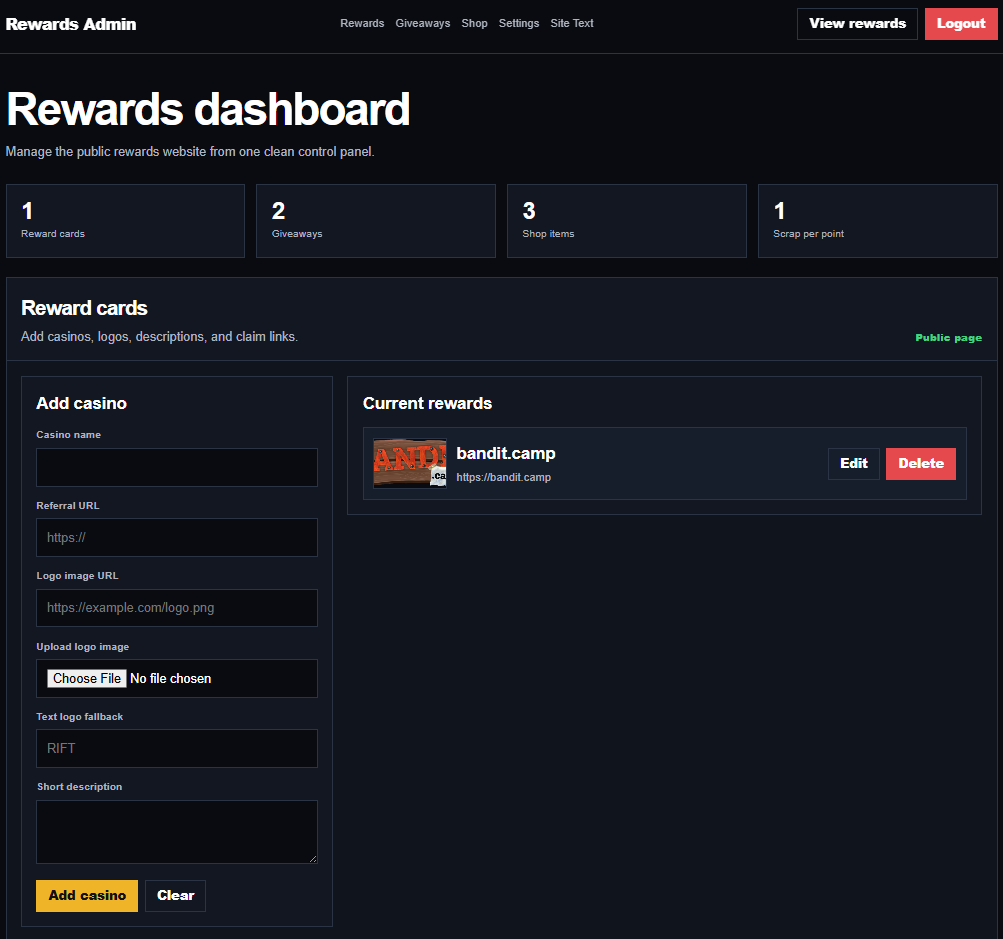Click the Add casino form heading
Viewport: 1003px width, 939px height.
coord(81,404)
